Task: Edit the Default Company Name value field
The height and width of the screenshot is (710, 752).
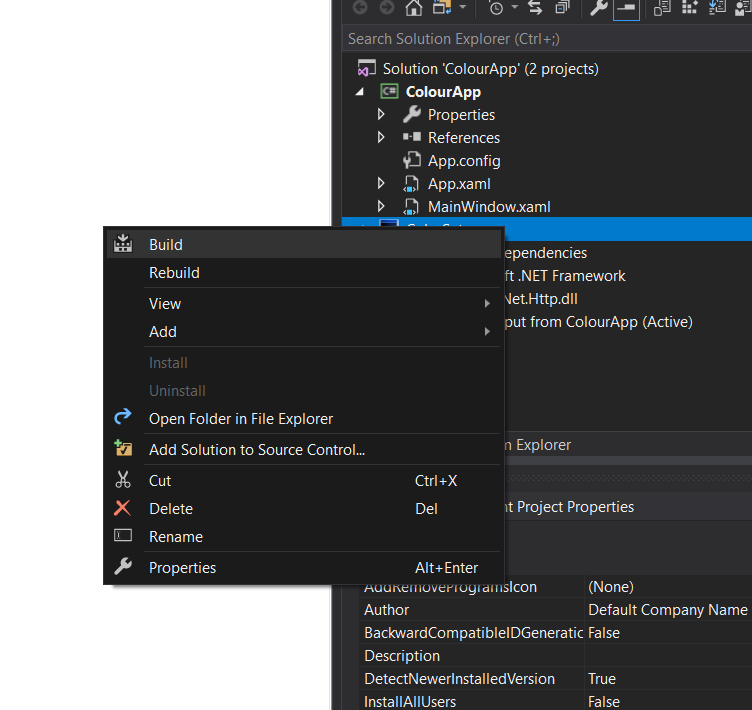Action: point(668,610)
